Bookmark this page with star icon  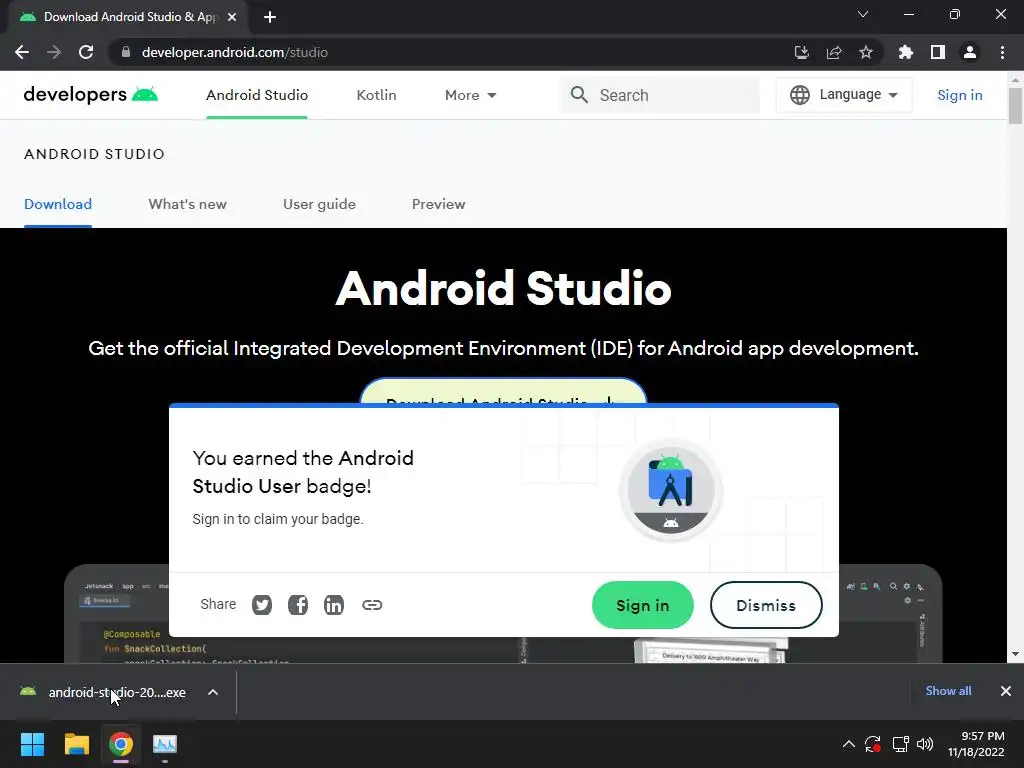pos(866,52)
